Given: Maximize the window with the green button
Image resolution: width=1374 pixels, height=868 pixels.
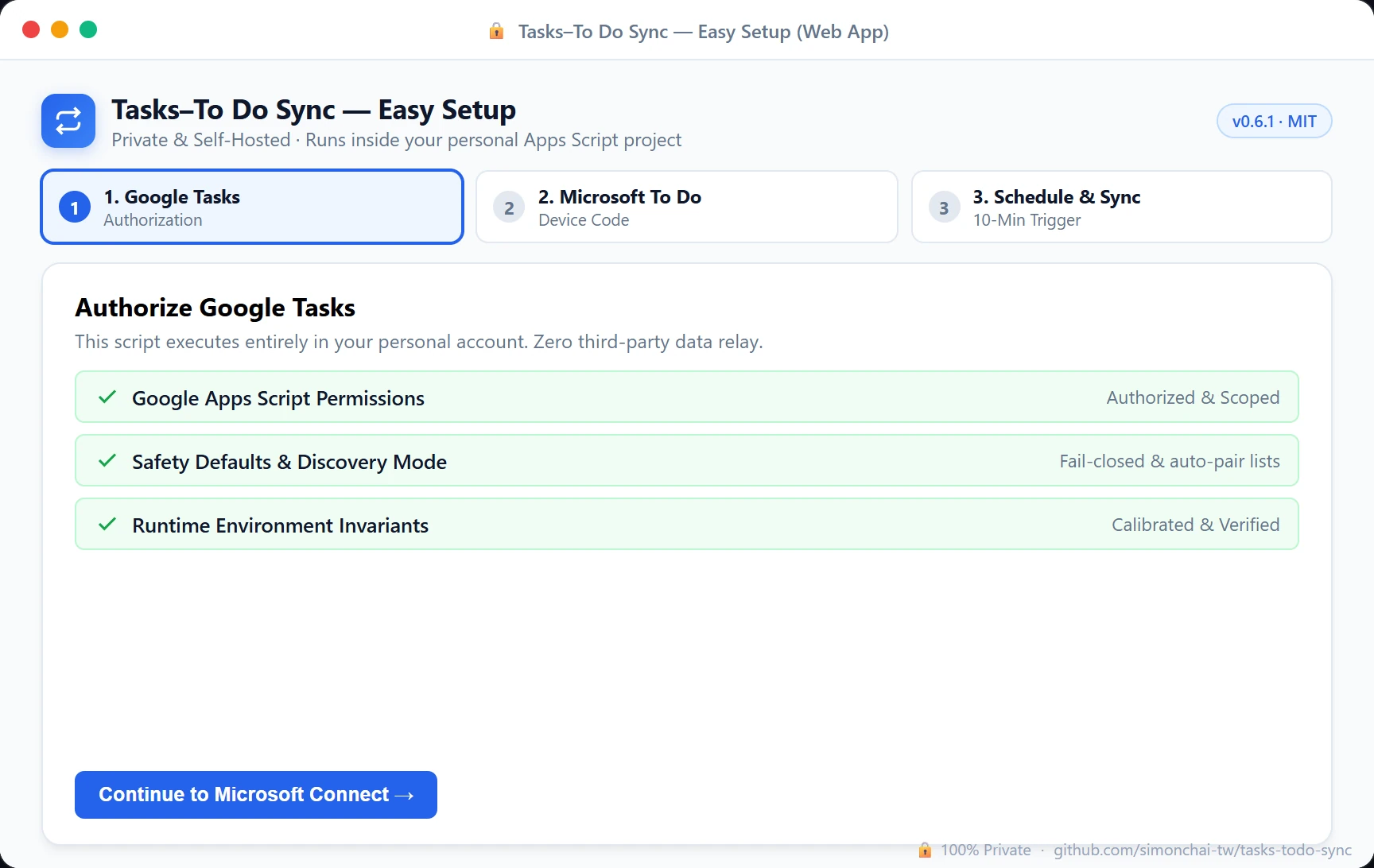Looking at the screenshot, I should pyautogui.click(x=88, y=29).
